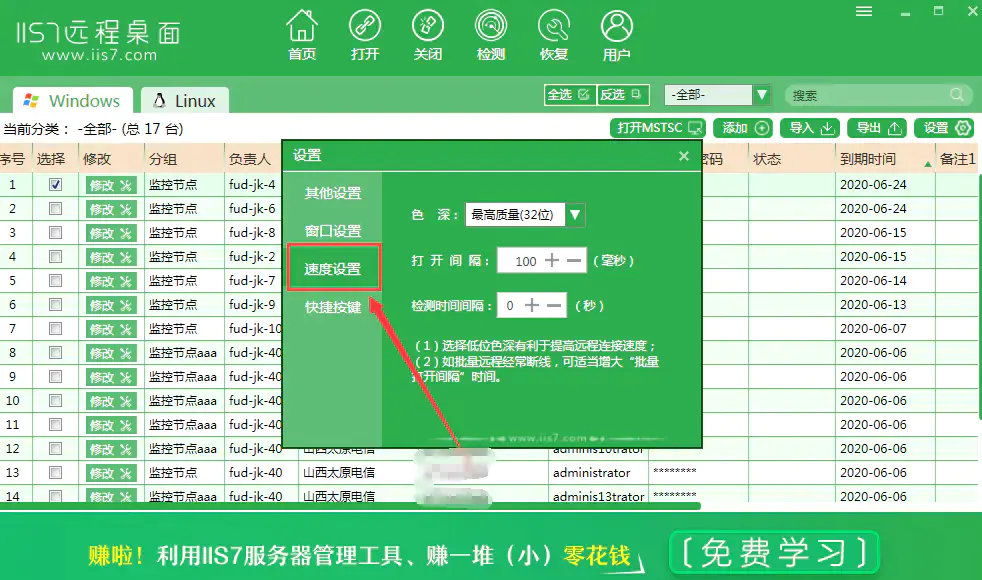Click the 负责人 column header

click(253, 159)
